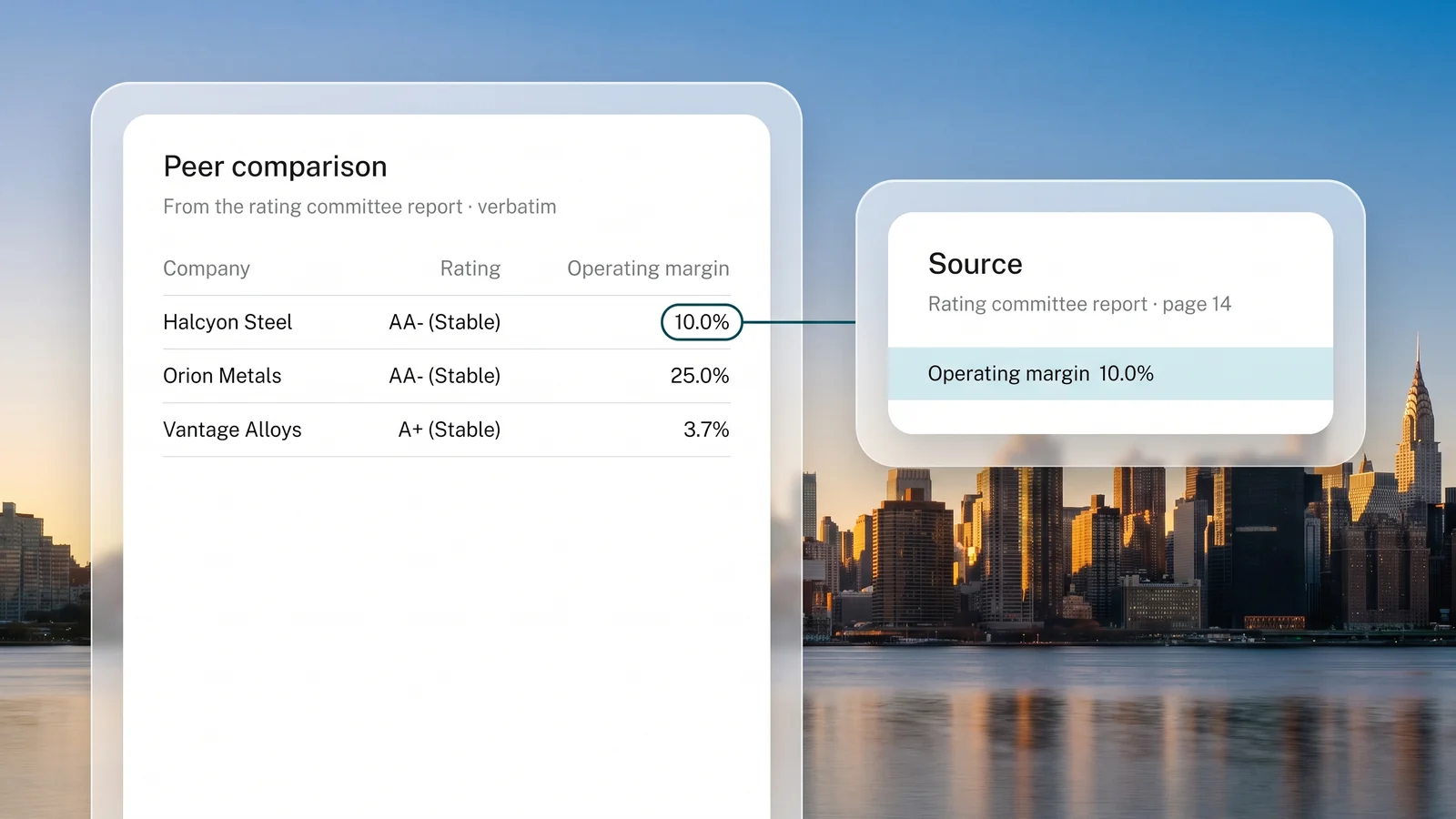Click the circled 10.0% operating margin value

(702, 322)
